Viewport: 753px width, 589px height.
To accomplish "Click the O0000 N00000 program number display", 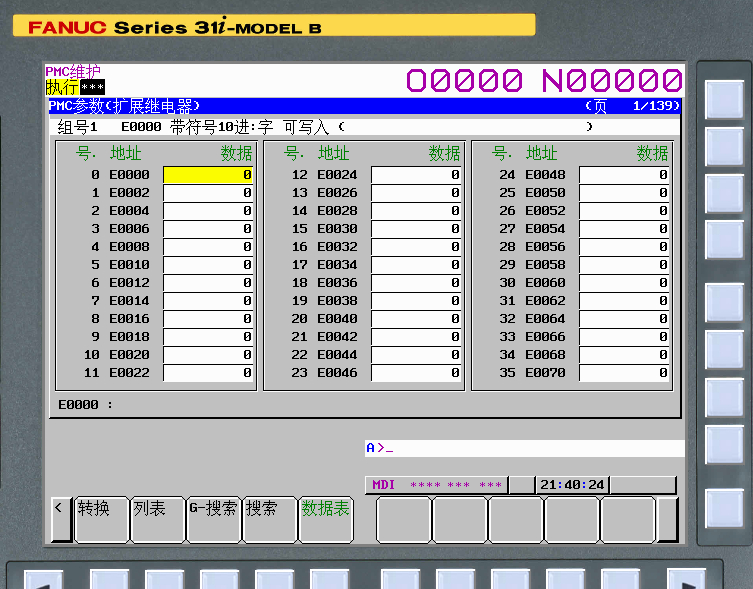I will [544, 80].
